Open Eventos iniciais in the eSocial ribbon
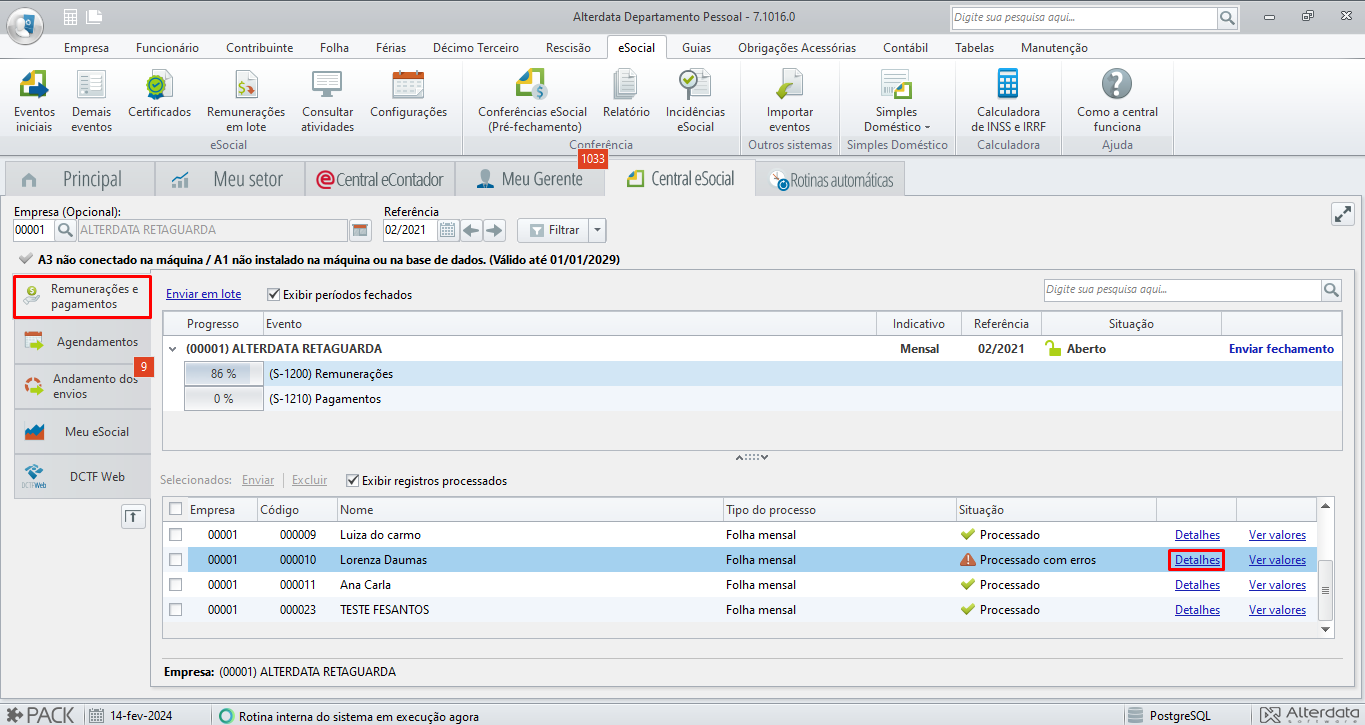 (x=34, y=101)
